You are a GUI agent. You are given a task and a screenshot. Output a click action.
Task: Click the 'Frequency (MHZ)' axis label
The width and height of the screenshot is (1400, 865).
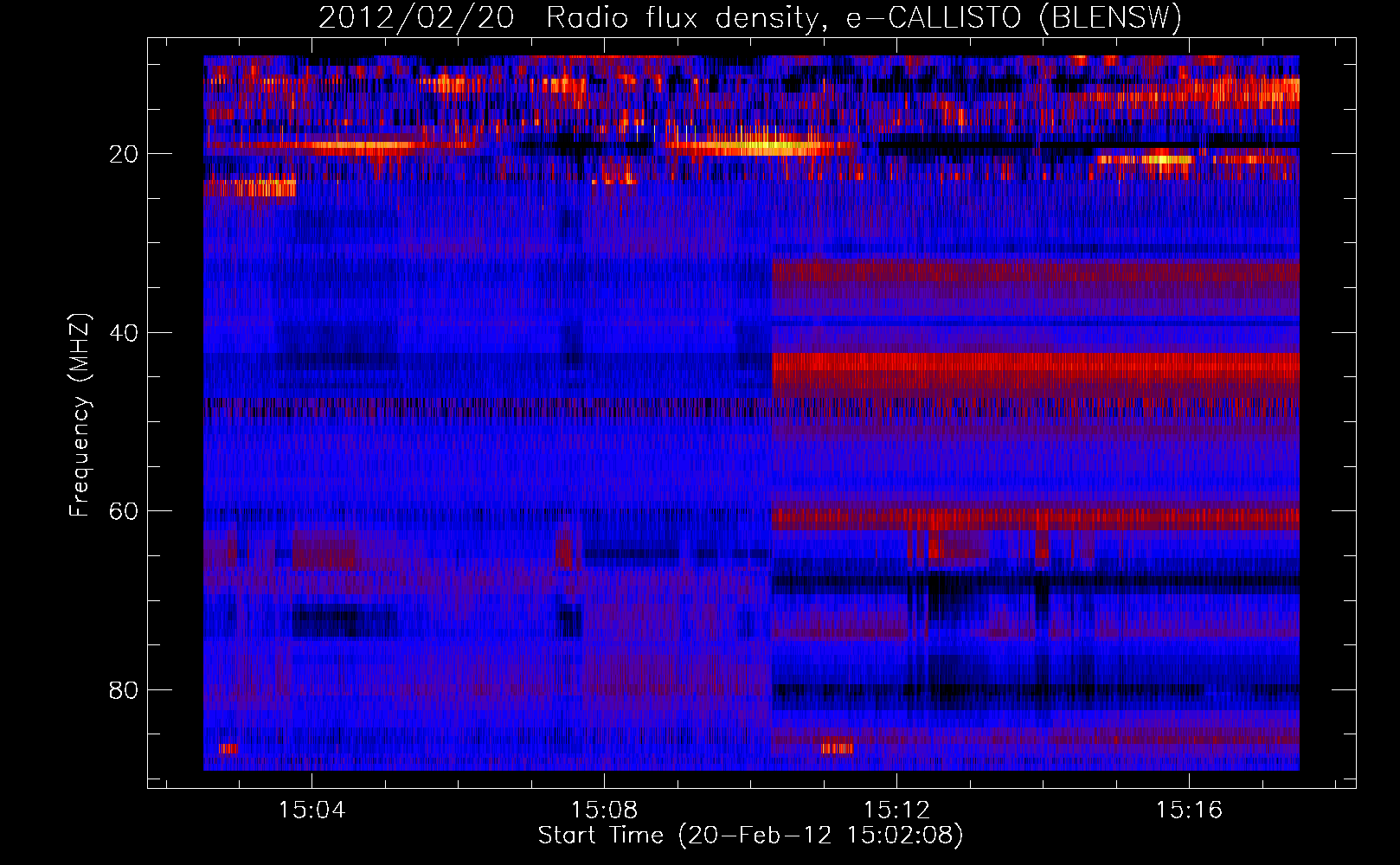pos(79,415)
